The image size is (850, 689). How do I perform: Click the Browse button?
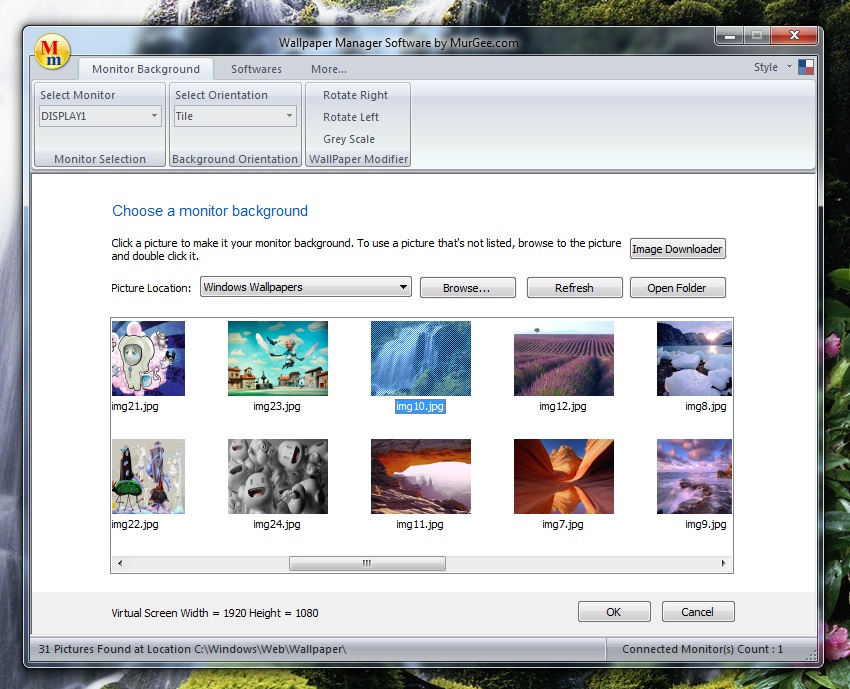[467, 287]
